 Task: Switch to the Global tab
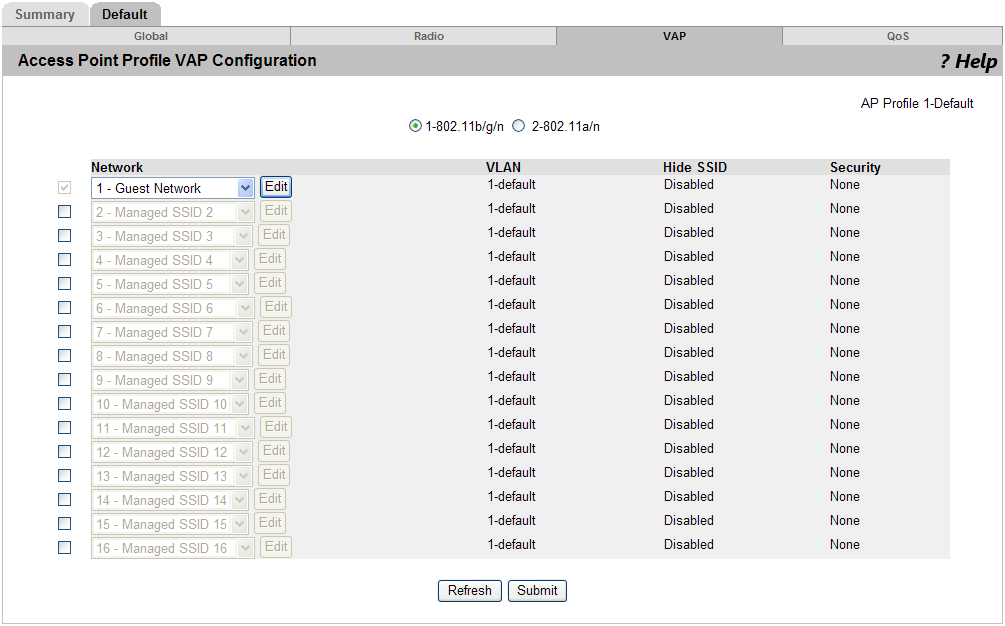pos(151,35)
